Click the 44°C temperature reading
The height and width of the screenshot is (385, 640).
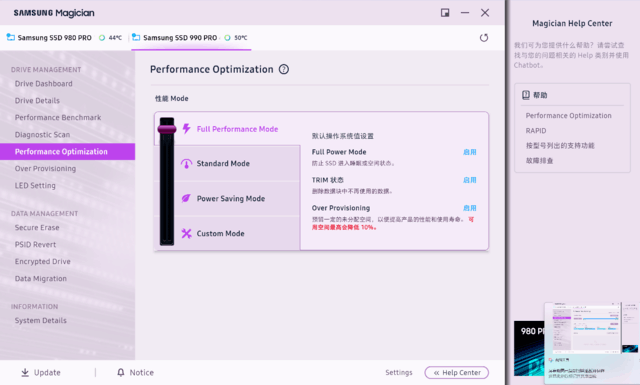pos(115,38)
